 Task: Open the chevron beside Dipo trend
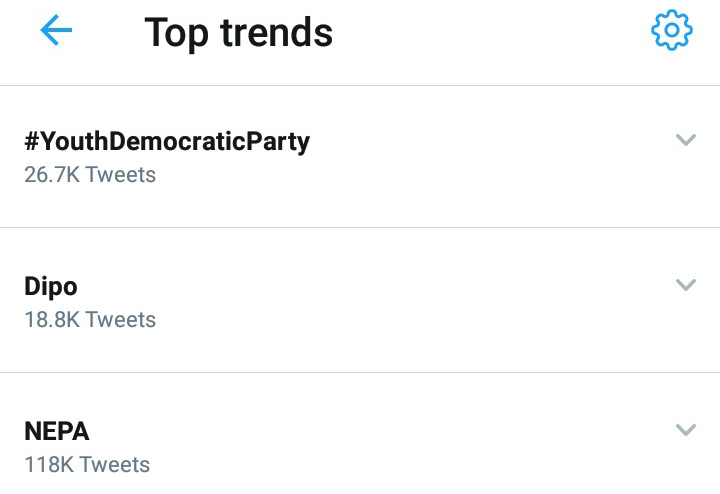[x=685, y=286]
